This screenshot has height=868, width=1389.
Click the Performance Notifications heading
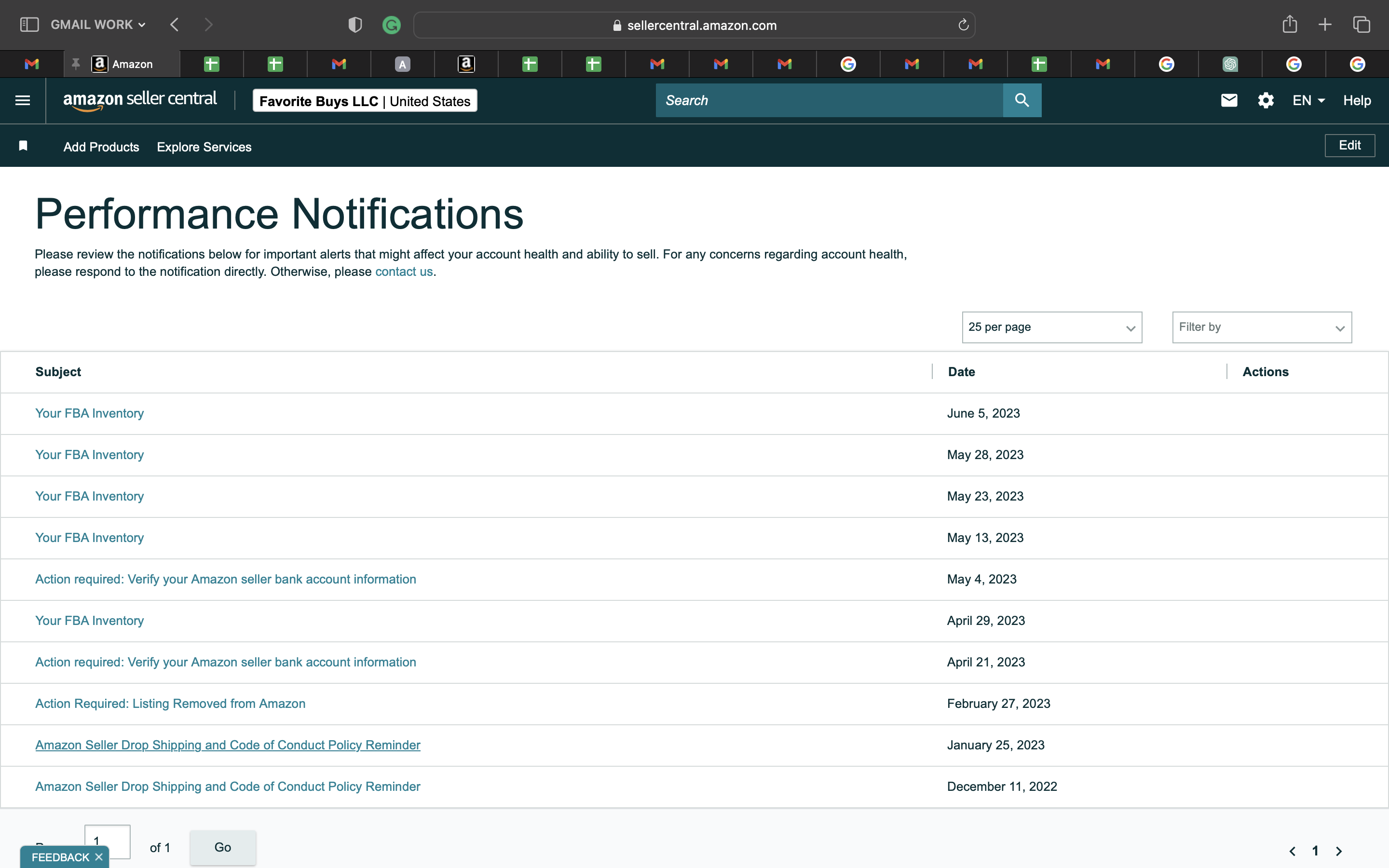click(279, 214)
